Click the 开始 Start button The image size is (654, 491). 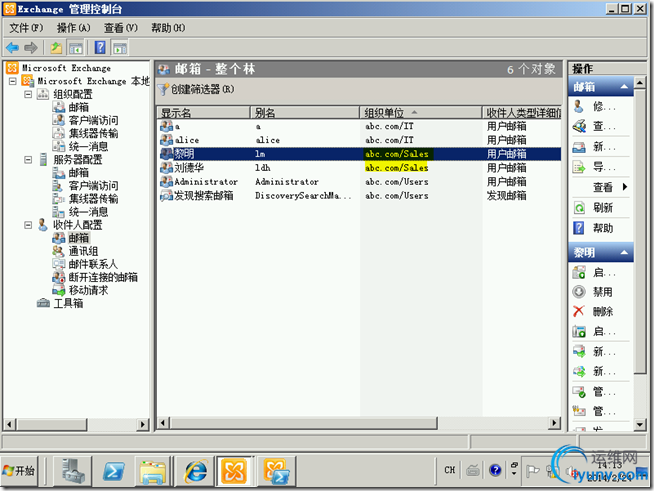tap(19, 471)
